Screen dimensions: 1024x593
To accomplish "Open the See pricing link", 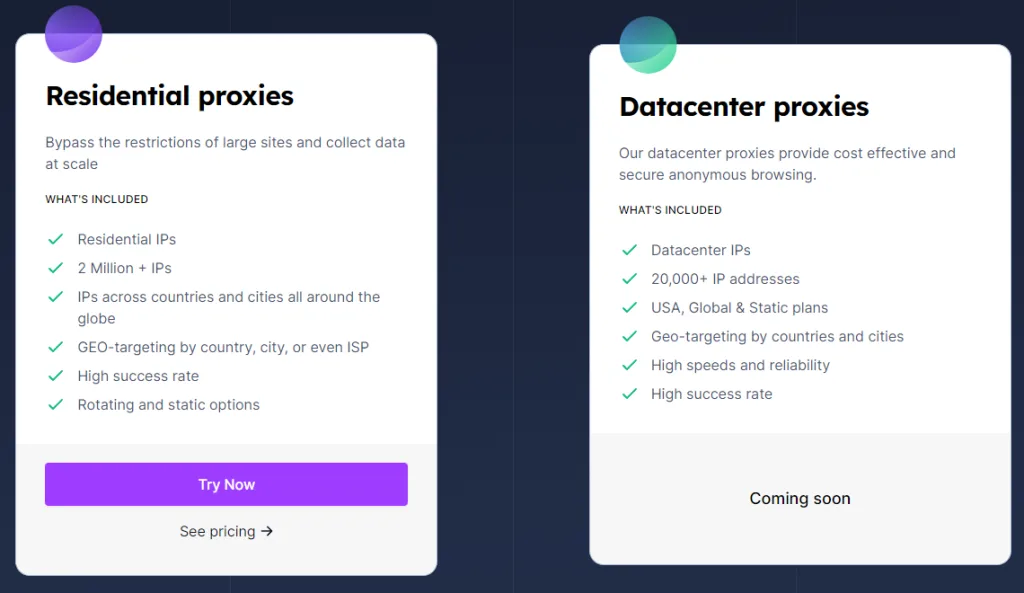I will click(x=226, y=532).
